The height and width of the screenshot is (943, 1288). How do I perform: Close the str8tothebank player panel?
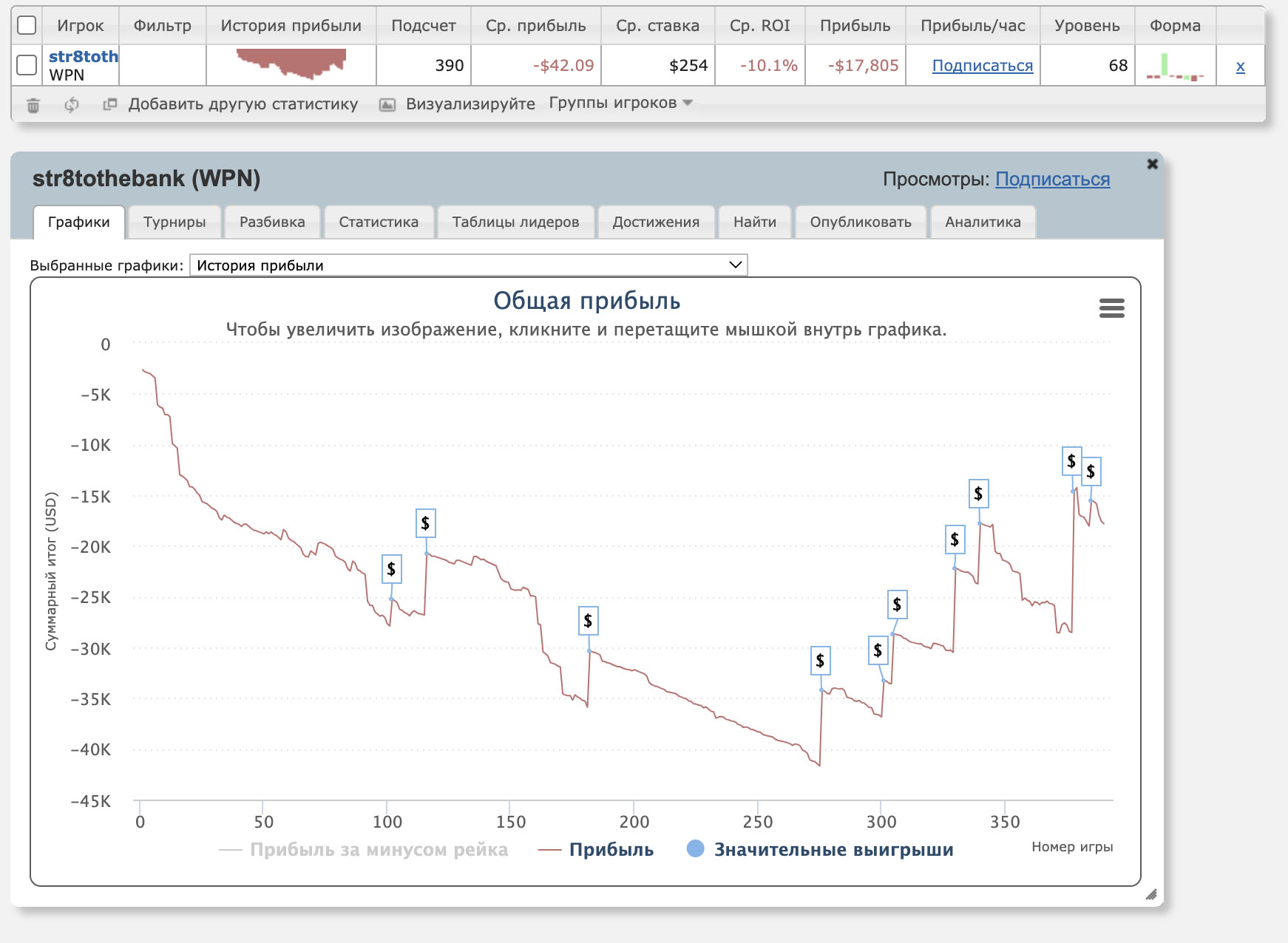click(1152, 164)
